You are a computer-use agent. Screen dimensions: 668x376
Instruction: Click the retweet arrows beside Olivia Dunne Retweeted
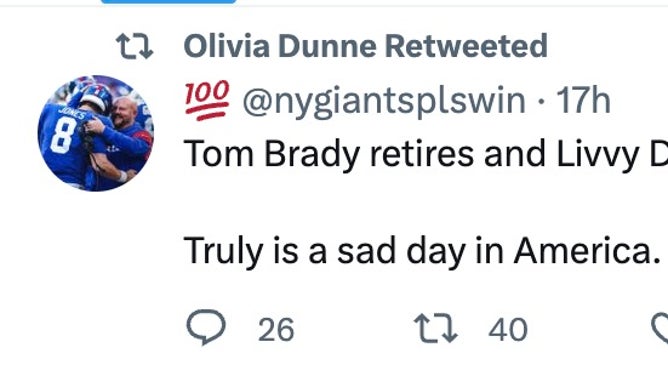click(x=135, y=46)
